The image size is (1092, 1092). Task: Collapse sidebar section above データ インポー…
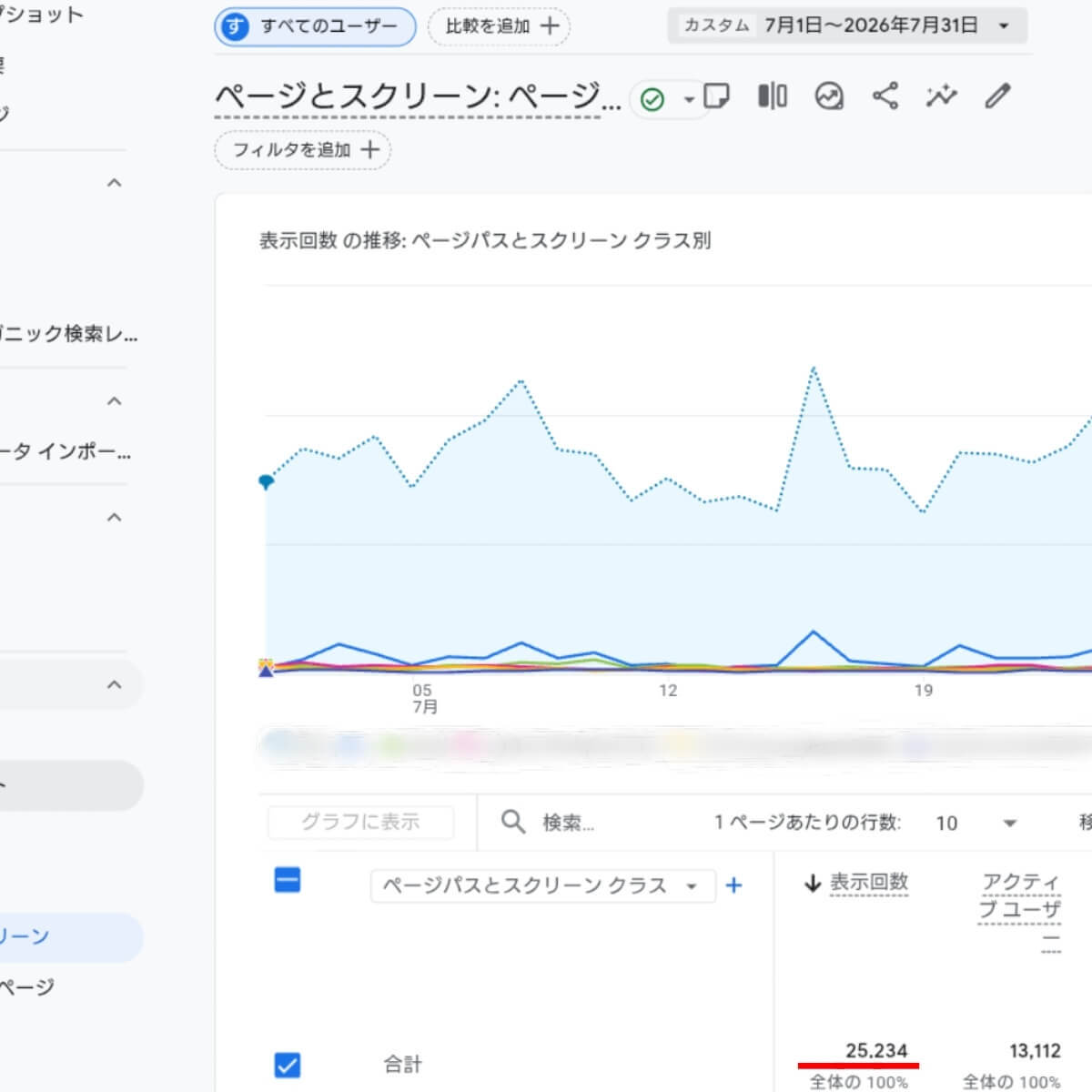[x=114, y=401]
